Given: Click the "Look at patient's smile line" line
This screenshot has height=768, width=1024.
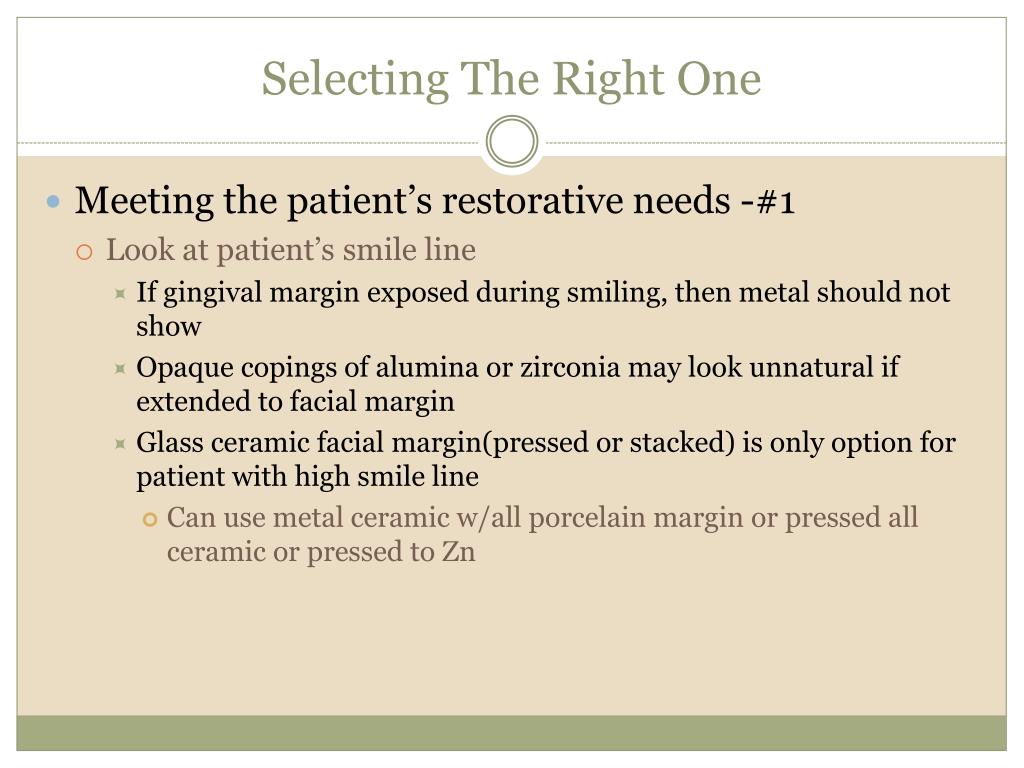Looking at the screenshot, I should click(290, 249).
